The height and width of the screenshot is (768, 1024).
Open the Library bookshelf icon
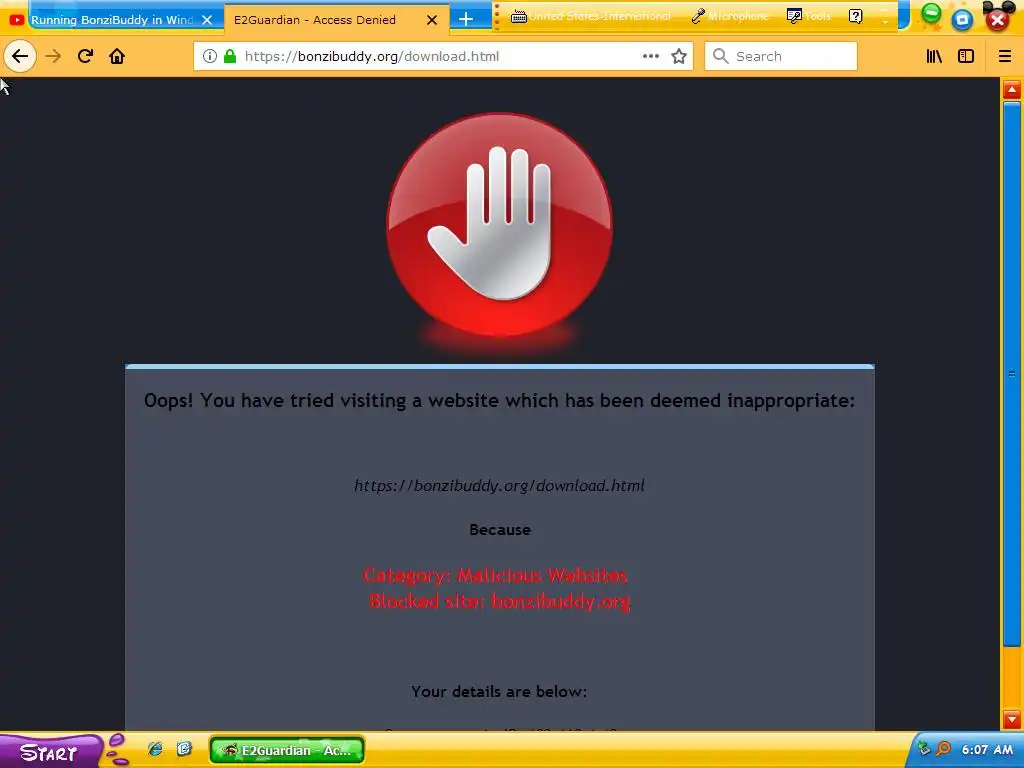pyautogui.click(x=935, y=56)
